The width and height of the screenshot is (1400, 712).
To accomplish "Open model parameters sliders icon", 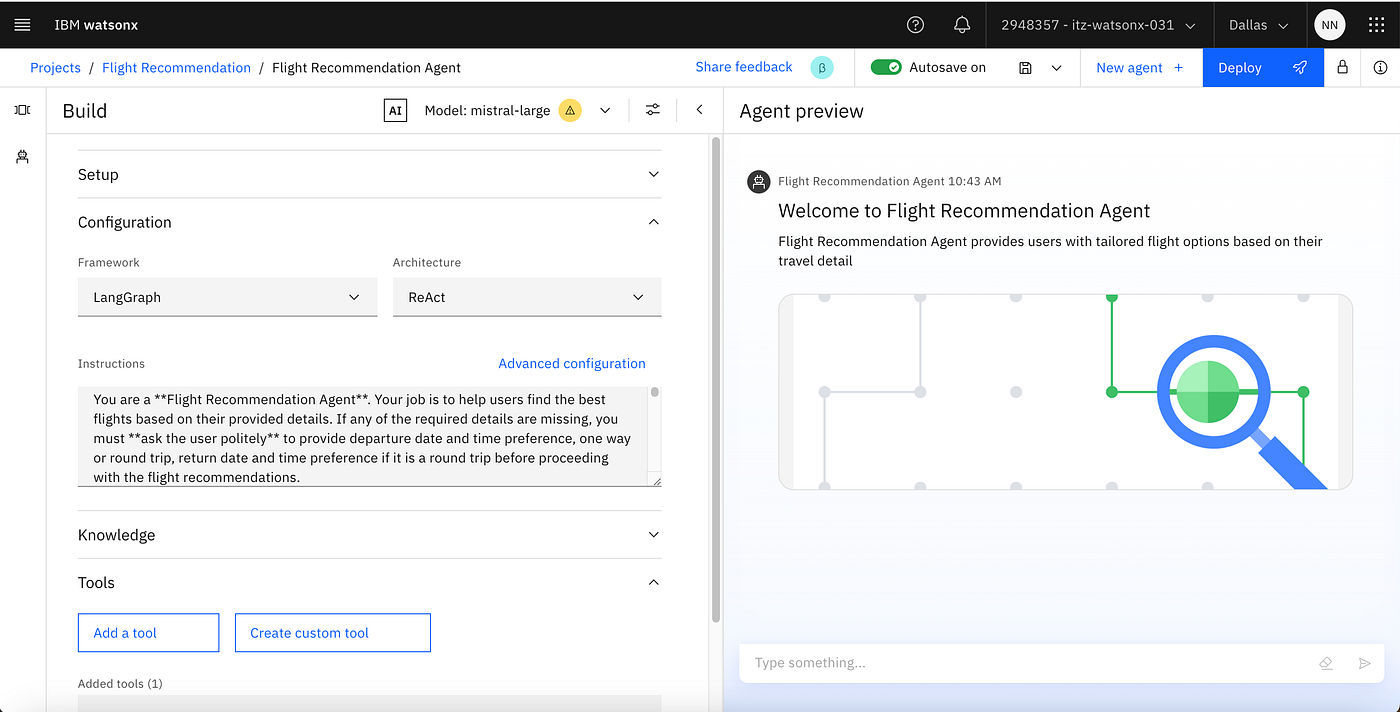I will pyautogui.click(x=653, y=110).
